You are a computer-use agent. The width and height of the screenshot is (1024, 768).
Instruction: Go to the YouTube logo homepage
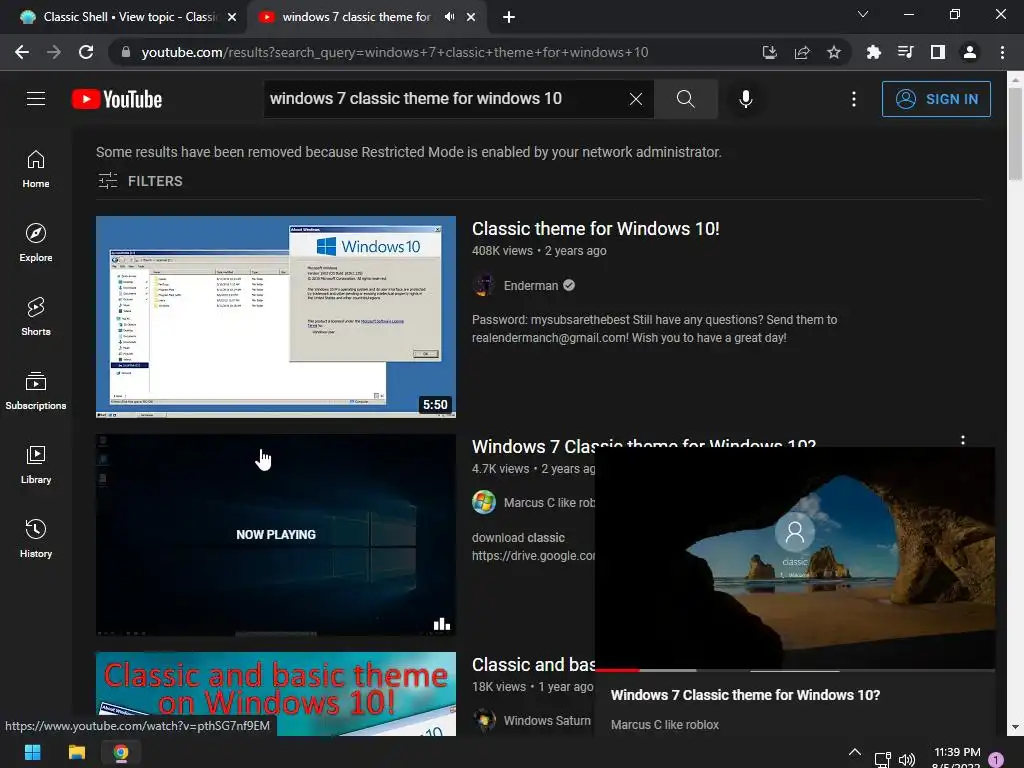pos(117,99)
